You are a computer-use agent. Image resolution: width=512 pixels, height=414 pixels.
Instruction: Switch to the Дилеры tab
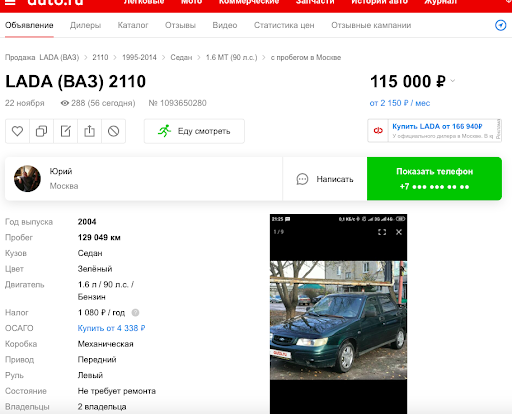pos(85,25)
